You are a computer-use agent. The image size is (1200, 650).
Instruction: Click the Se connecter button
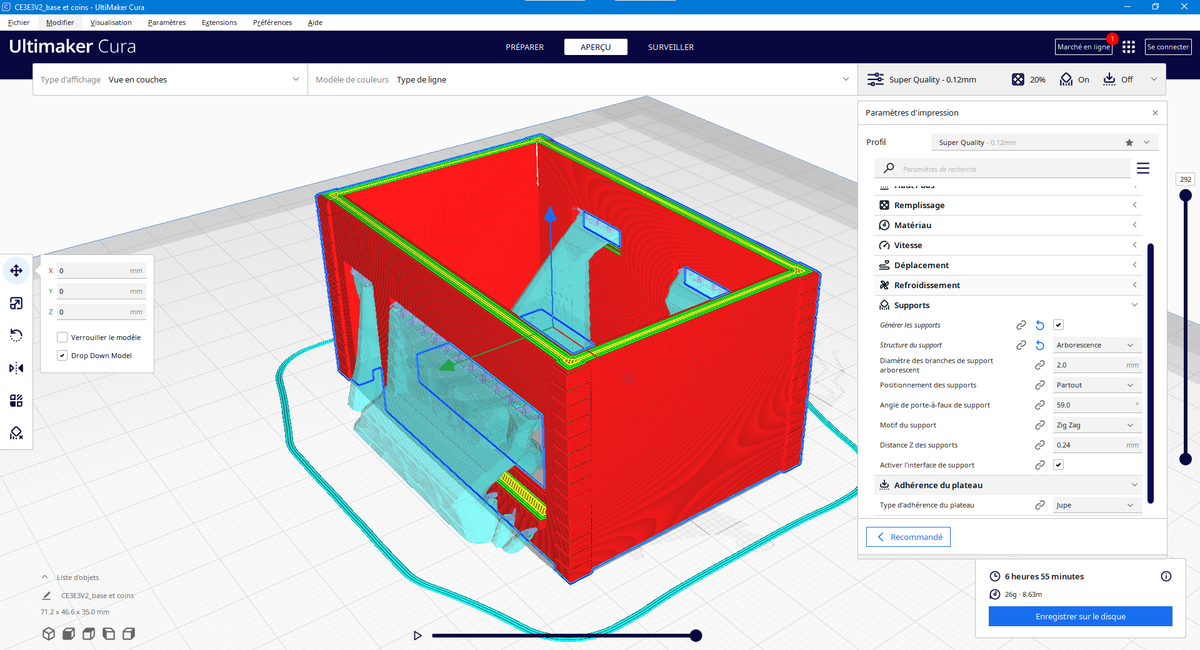click(x=1167, y=47)
